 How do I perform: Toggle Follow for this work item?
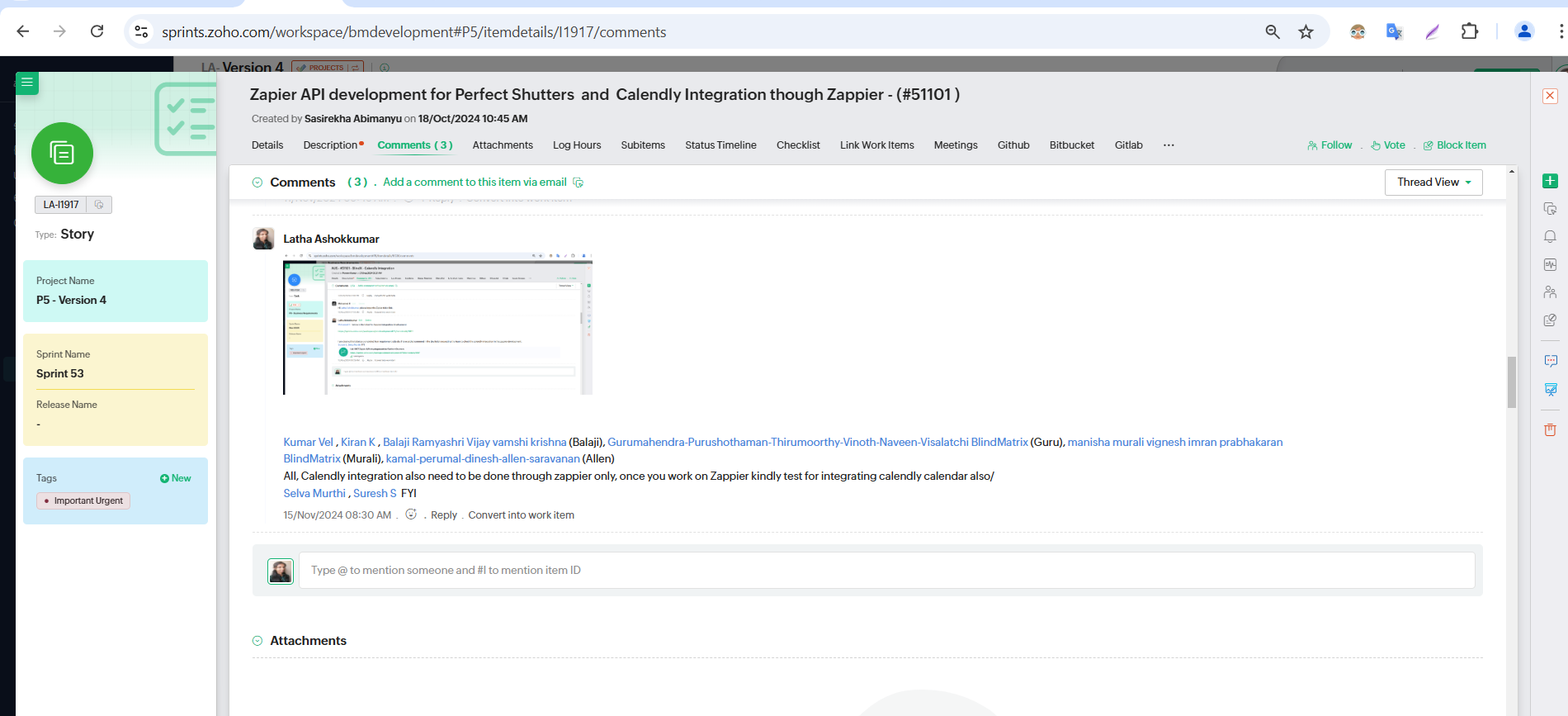pos(1329,145)
